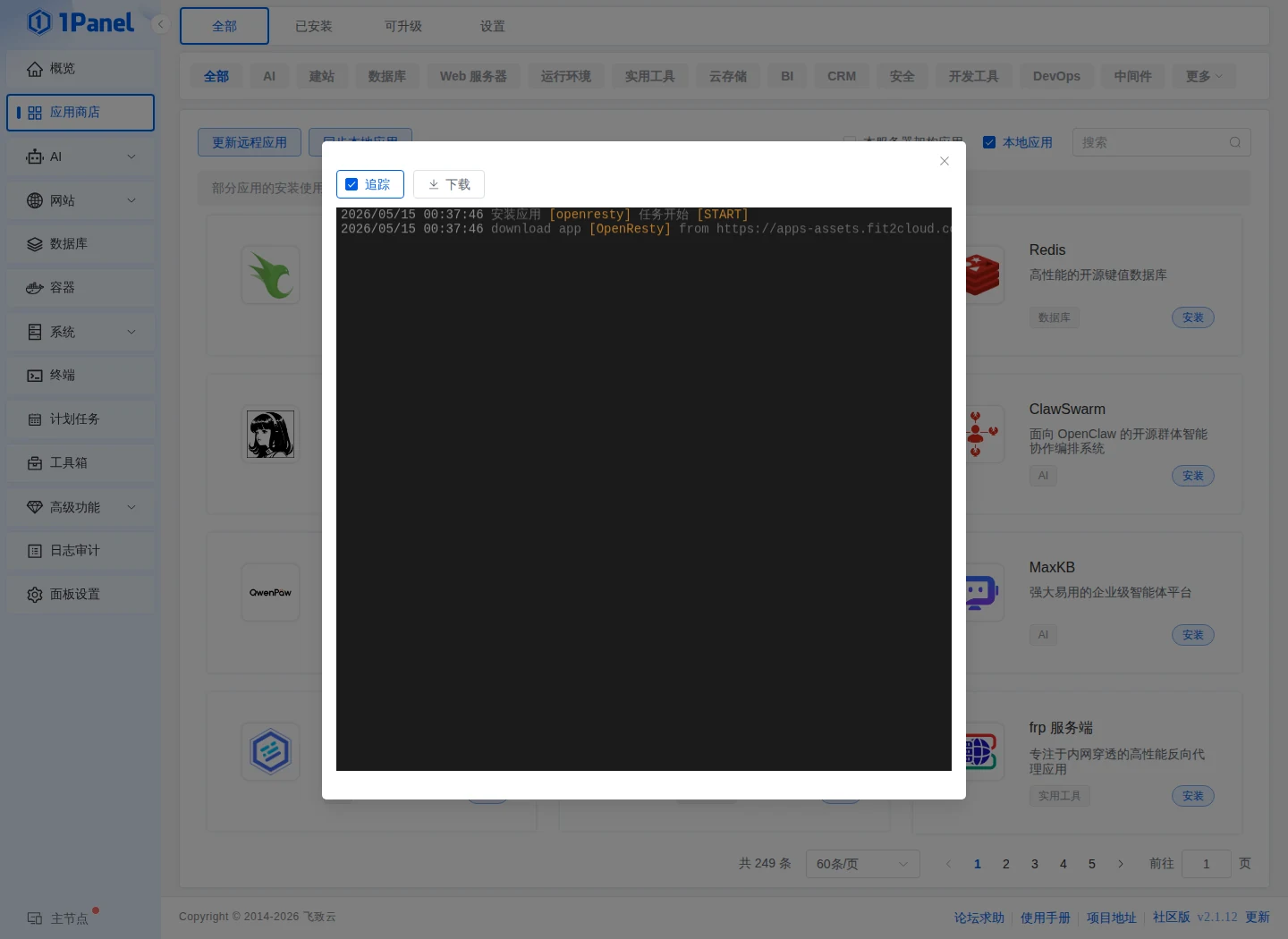Open 面板设置 panel settings
Image resolution: width=1288 pixels, height=939 pixels.
80,595
